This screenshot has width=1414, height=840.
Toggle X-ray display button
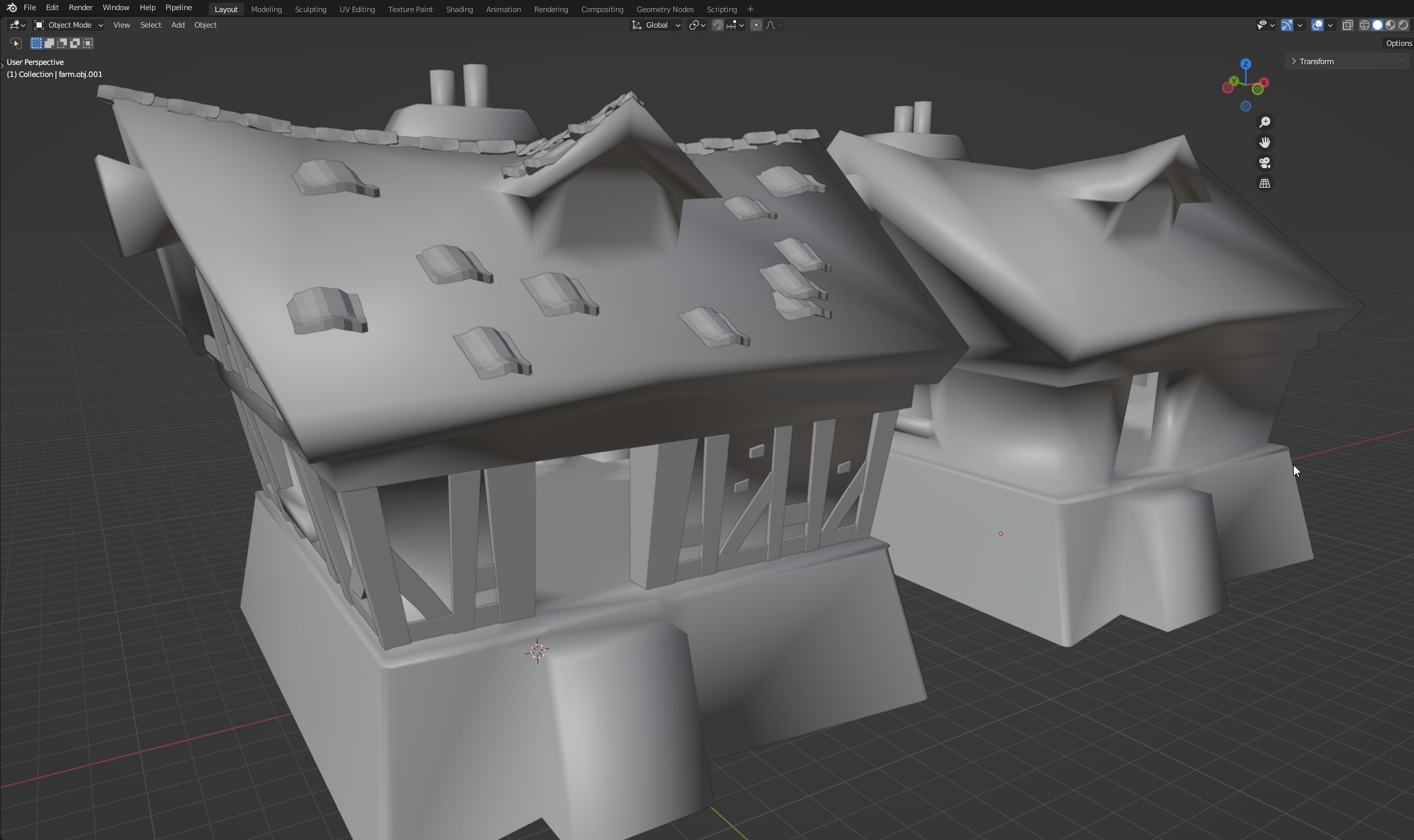tap(1347, 25)
